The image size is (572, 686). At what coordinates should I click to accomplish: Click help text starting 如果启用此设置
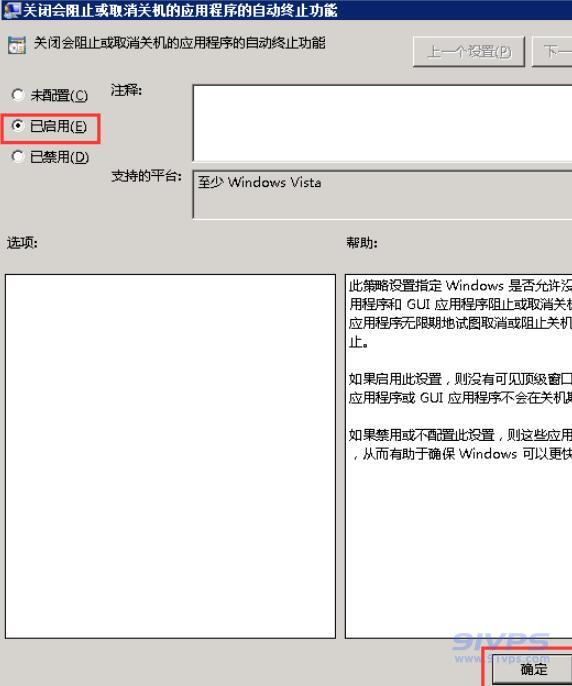click(460, 388)
